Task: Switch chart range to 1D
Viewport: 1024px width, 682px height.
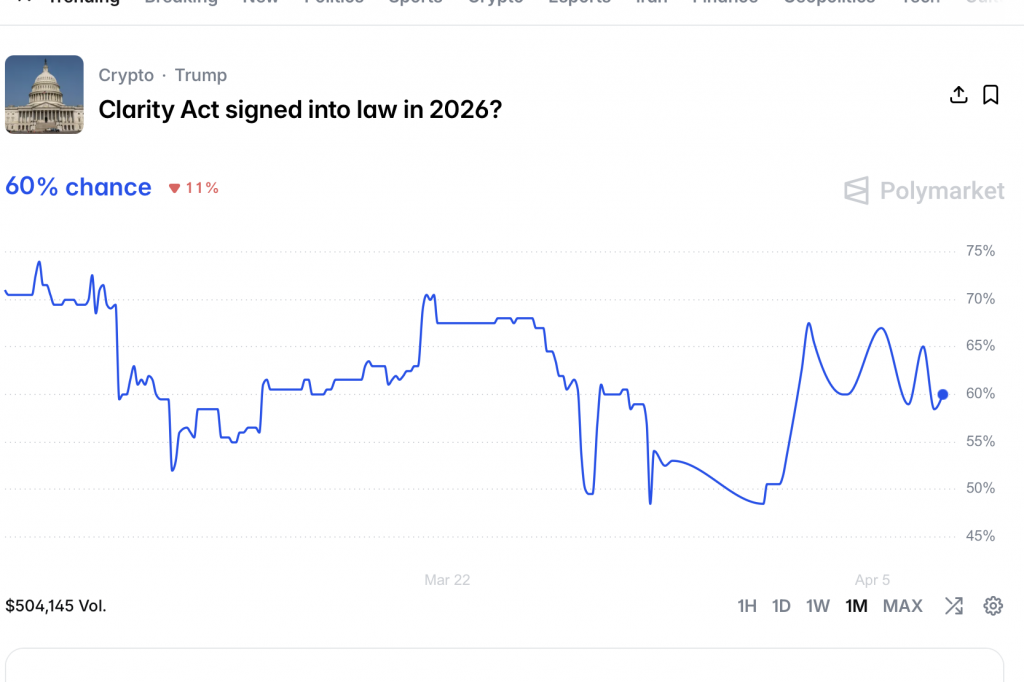Action: pyautogui.click(x=781, y=605)
